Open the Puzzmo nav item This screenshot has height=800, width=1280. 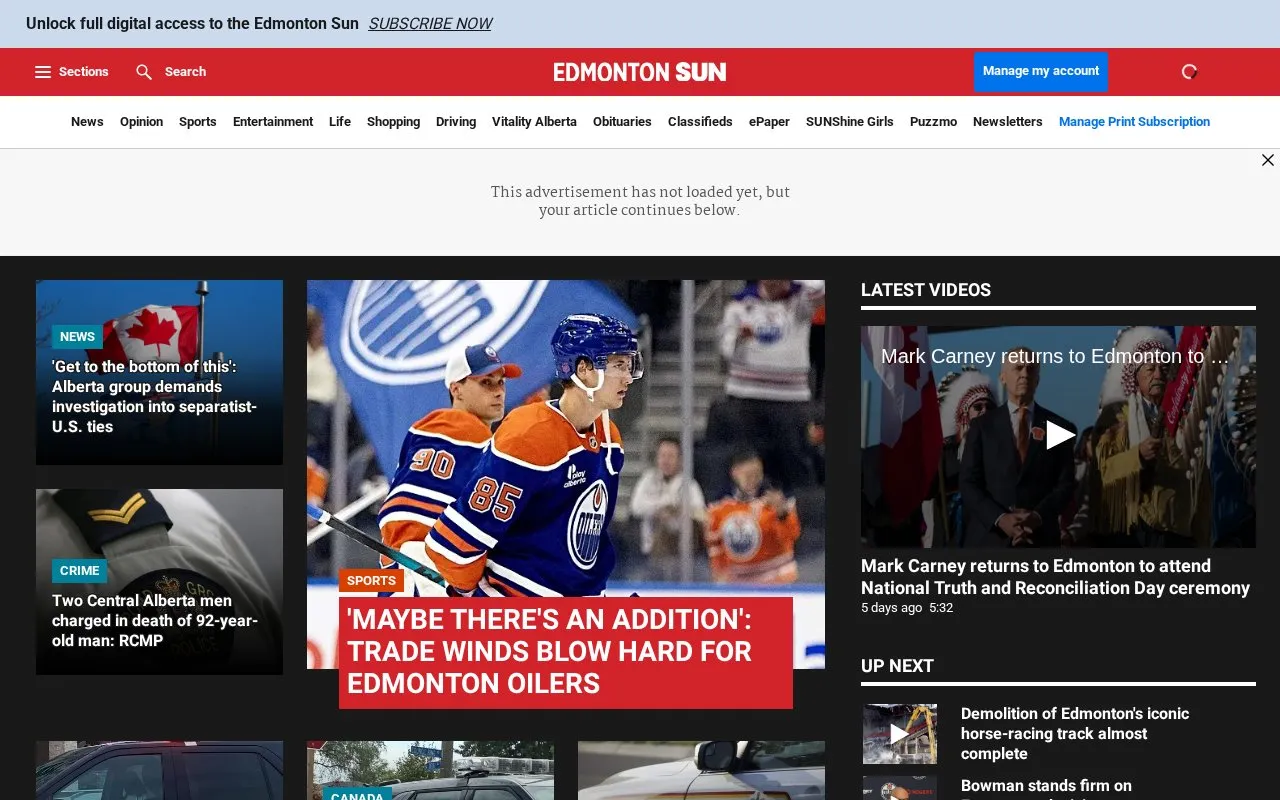(933, 122)
